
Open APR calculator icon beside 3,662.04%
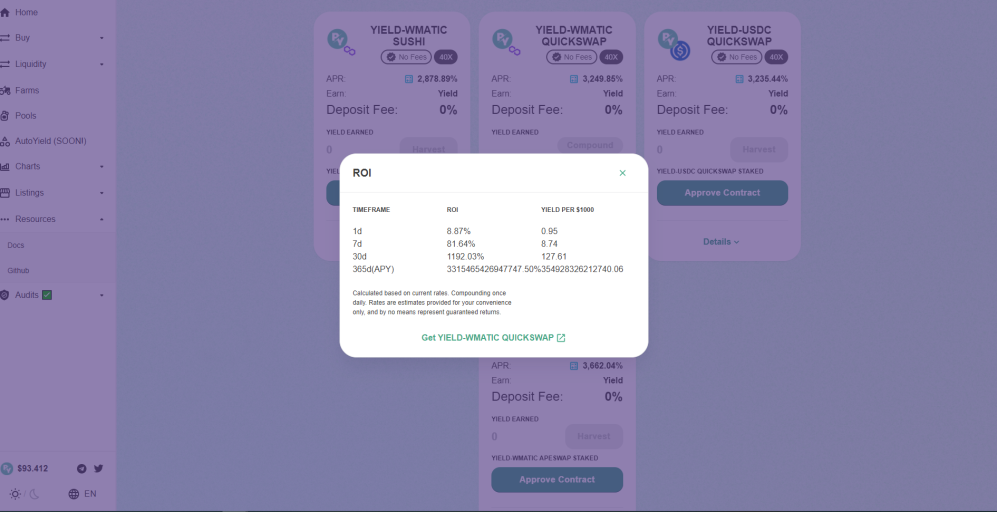coord(574,366)
